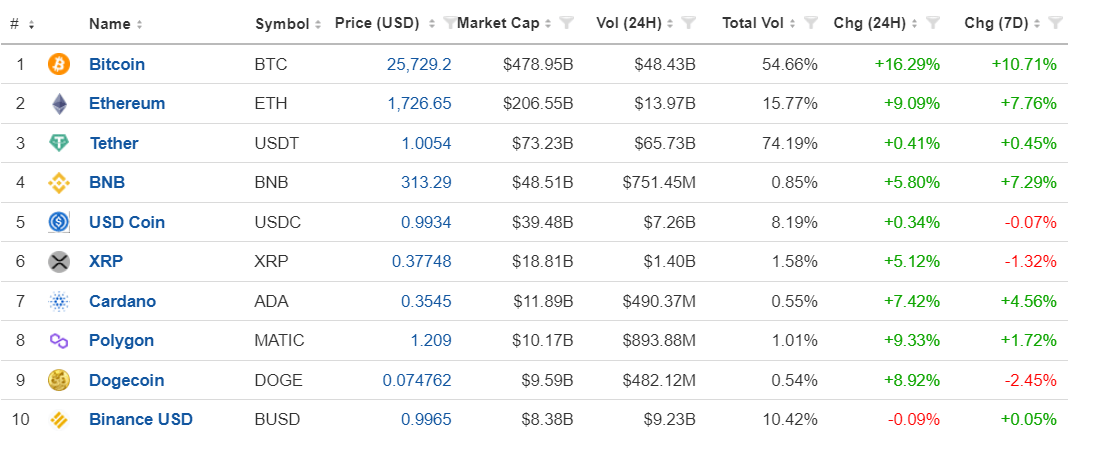Click the BNB logo icon
The width and height of the screenshot is (1098, 476).
click(x=59, y=183)
